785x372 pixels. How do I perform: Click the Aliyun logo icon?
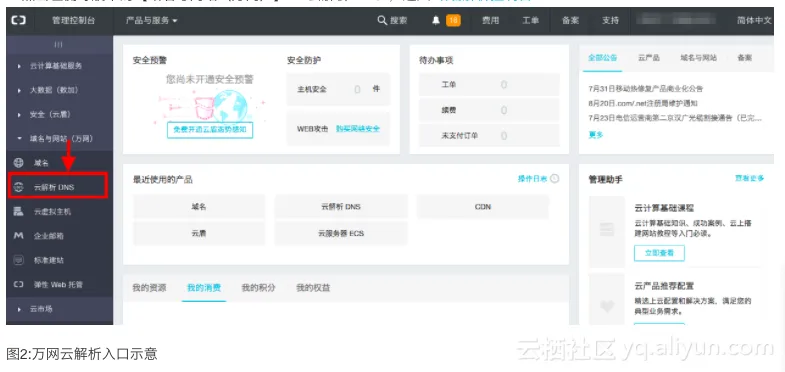coord(19,21)
